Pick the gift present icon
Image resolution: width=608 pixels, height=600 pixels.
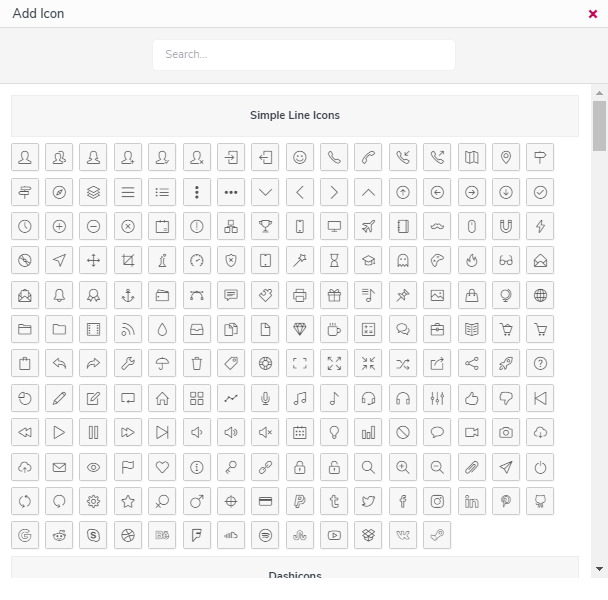(334, 295)
